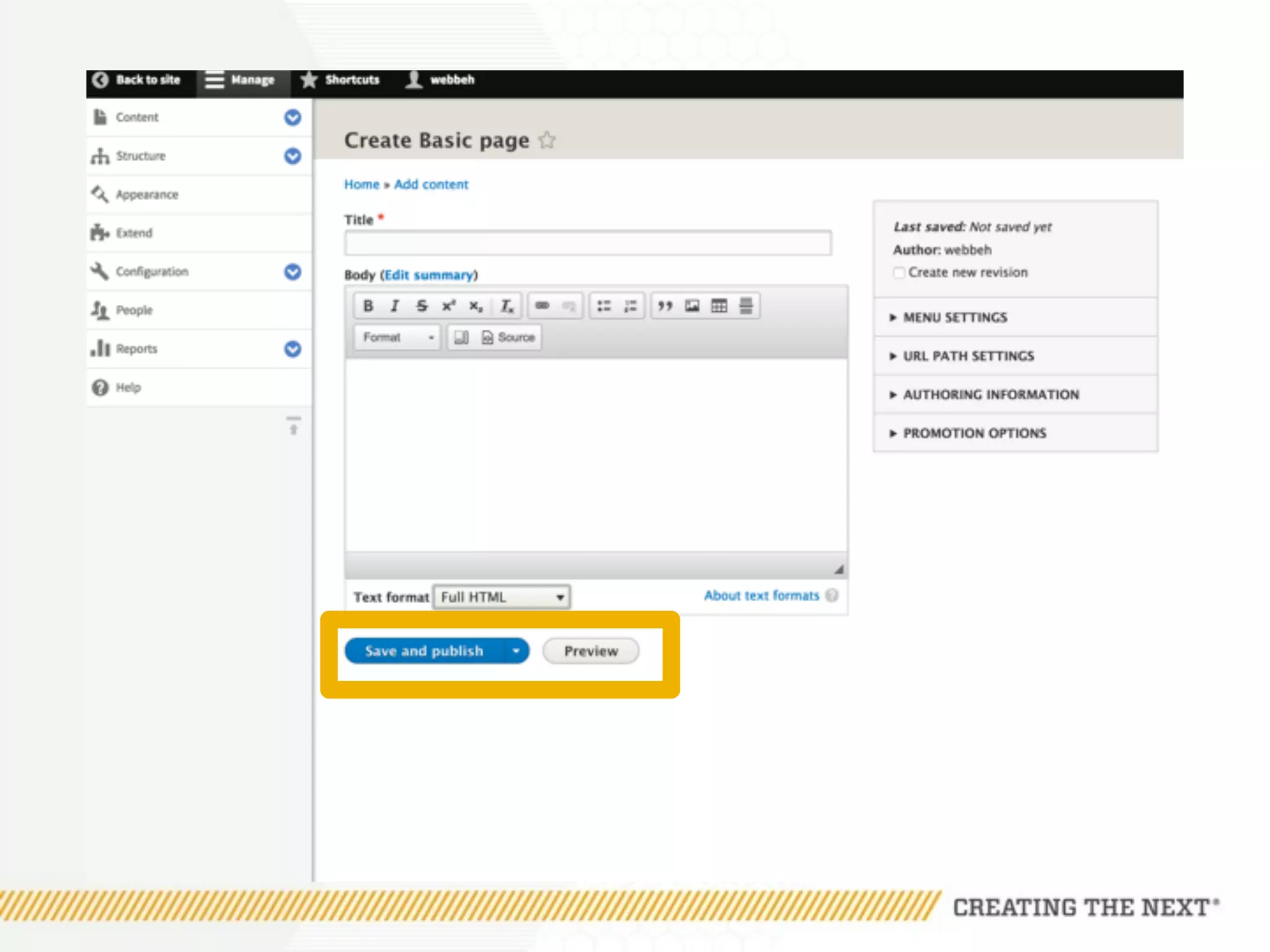Apply strikethrough formatting icon
The width and height of the screenshot is (1270, 952).
(x=422, y=306)
